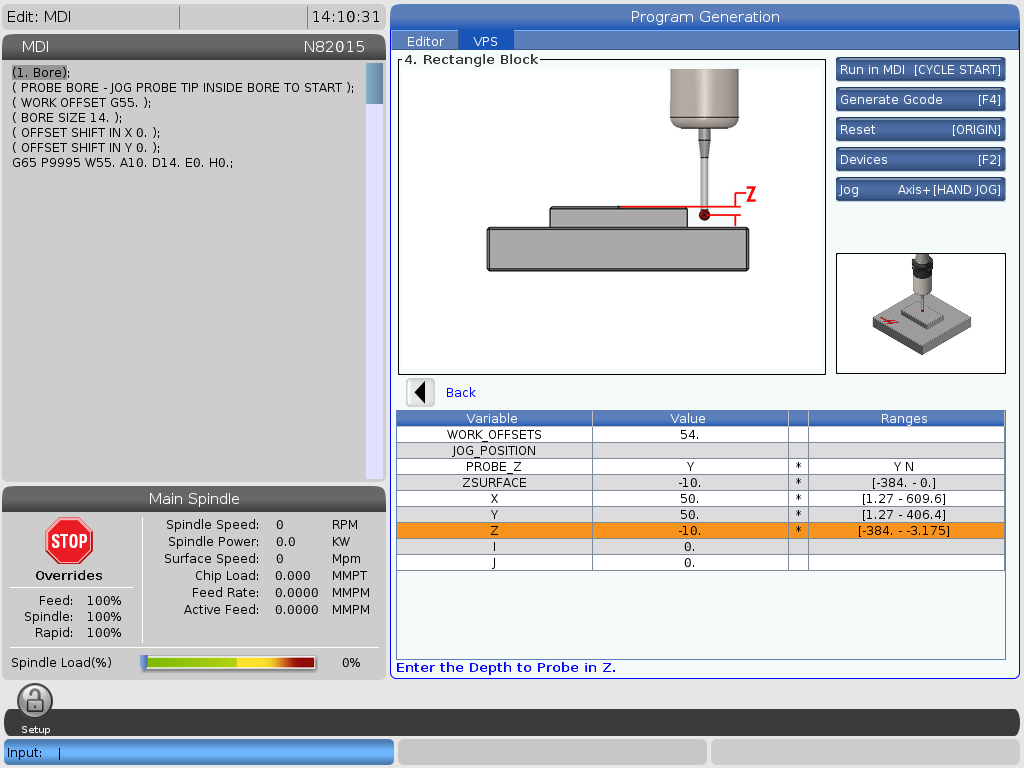Click the Spindle override 100% value

click(104, 616)
